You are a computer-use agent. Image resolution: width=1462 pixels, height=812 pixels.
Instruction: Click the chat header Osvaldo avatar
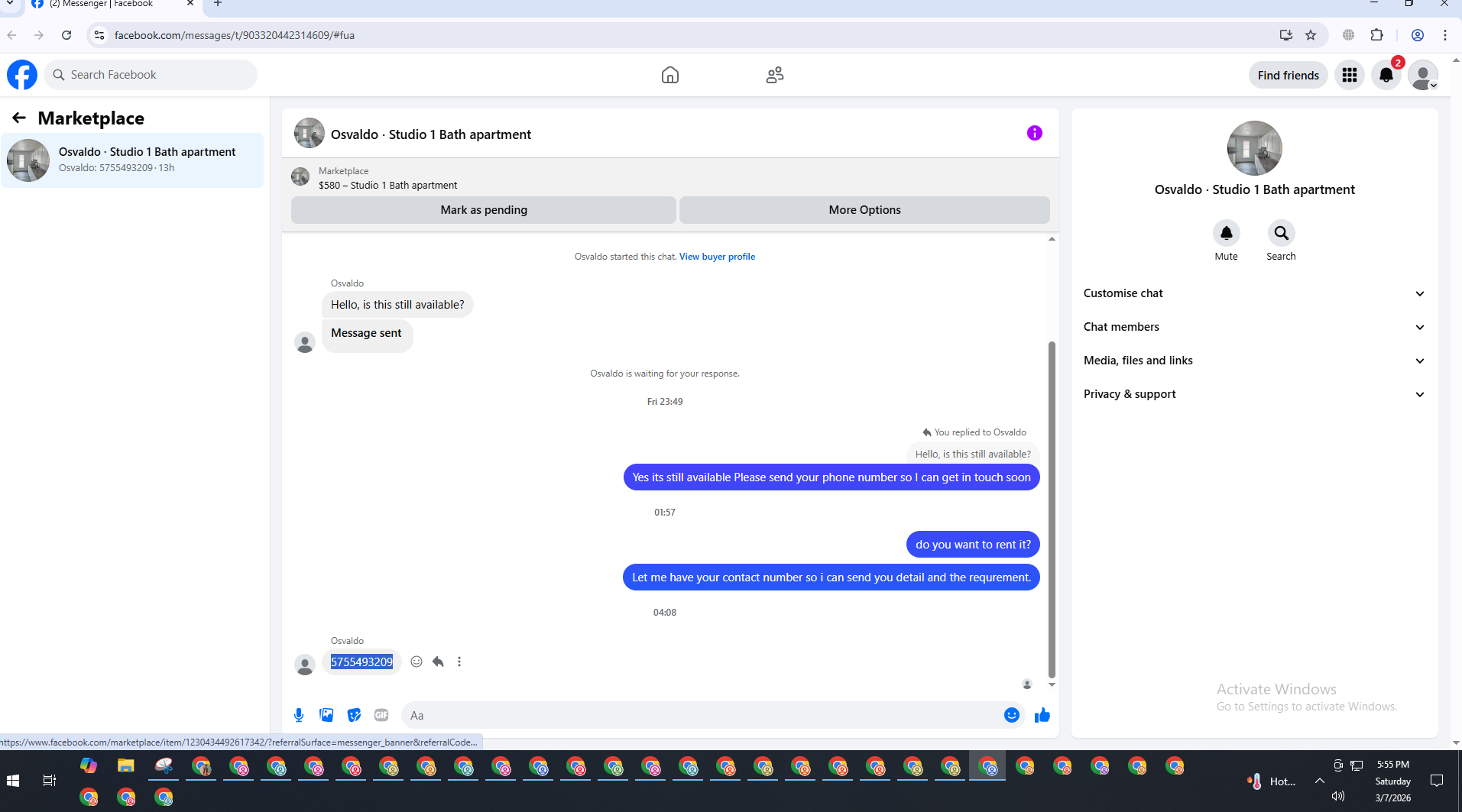(x=309, y=133)
